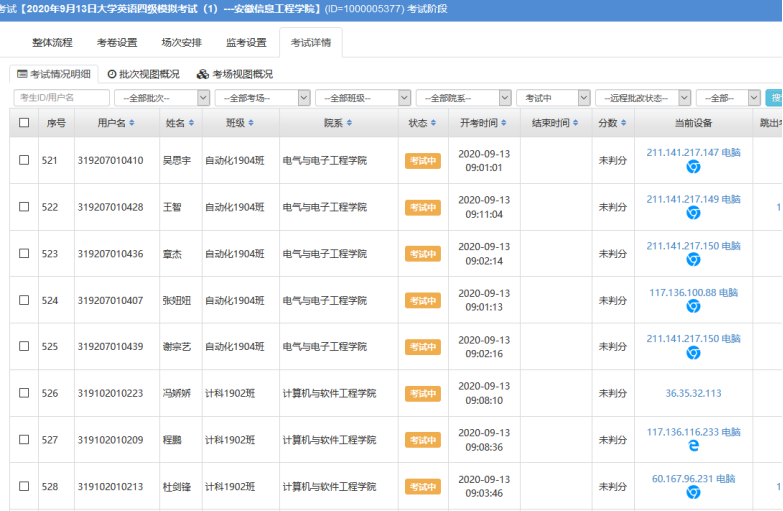This screenshot has height=511, width=783.
Task: Click sort icon beside 状态 header
Action: tap(434, 123)
